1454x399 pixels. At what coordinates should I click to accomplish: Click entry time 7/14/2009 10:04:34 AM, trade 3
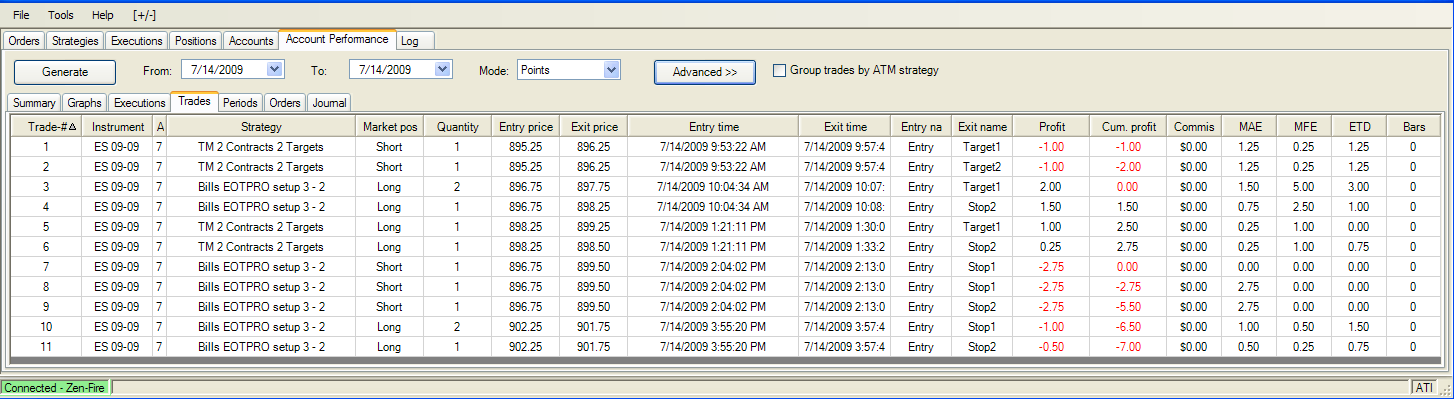(x=713, y=187)
